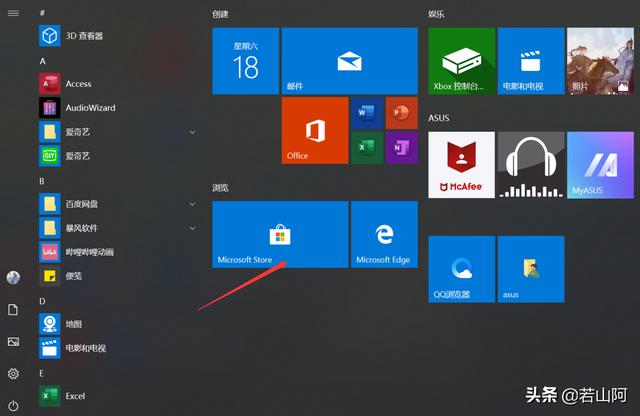
Task: Open the small PowerPoint tile
Action: [401, 113]
